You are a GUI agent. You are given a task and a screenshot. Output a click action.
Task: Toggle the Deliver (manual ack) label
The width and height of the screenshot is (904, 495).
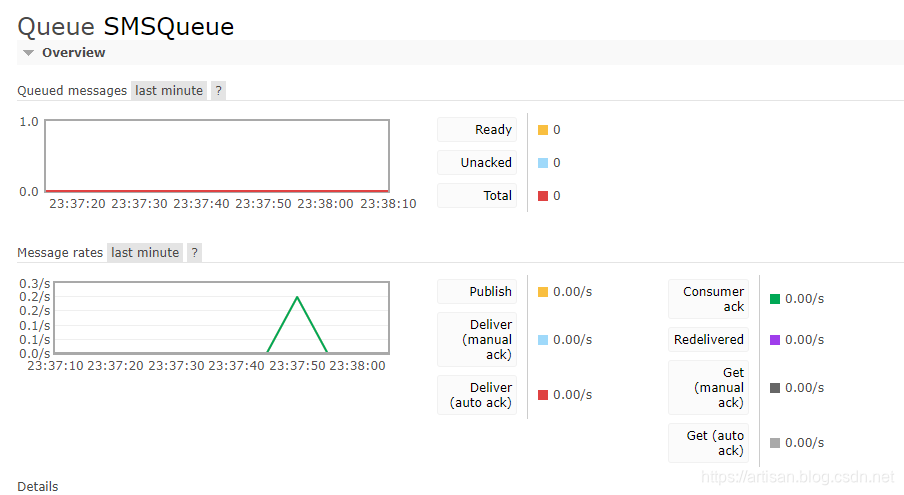(x=477, y=339)
